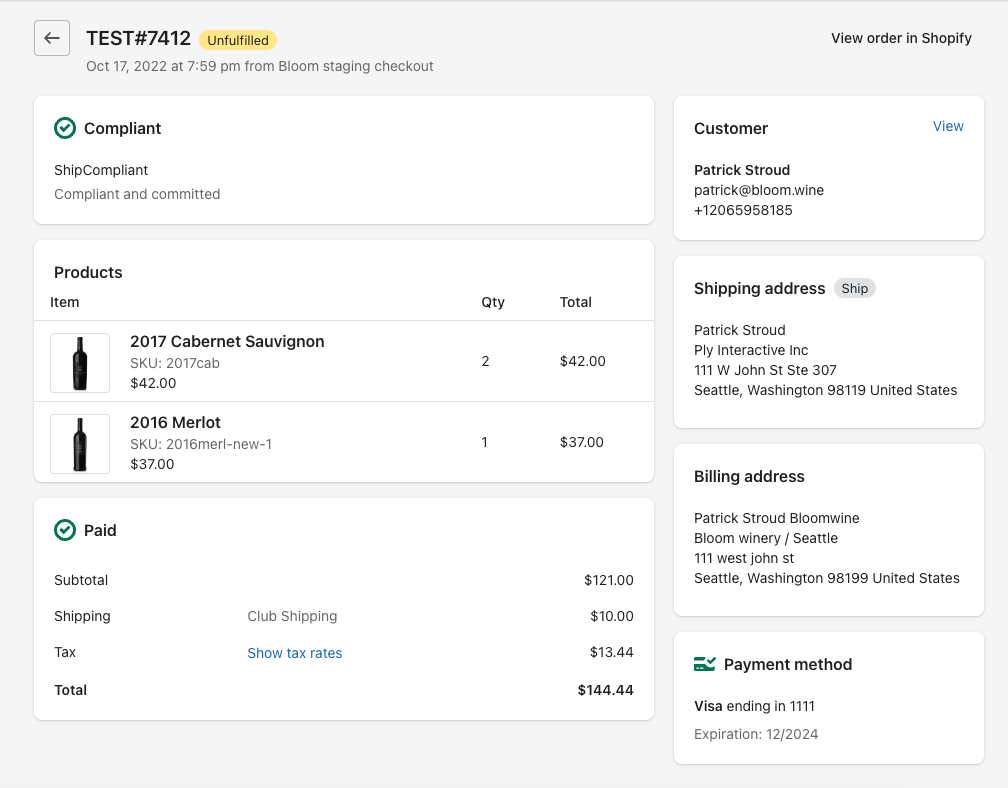The width and height of the screenshot is (1008, 788).
Task: Open the 2017 Cabernet Sauvignon bottle thumbnail
Action: pyautogui.click(x=80, y=362)
